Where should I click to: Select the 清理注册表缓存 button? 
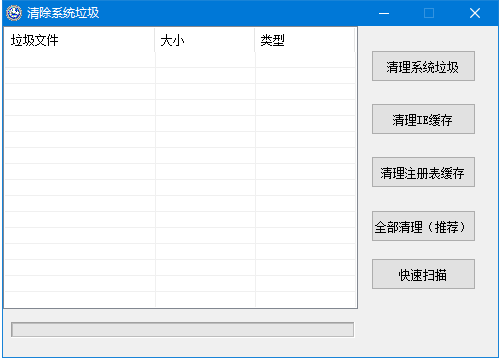coord(423,172)
